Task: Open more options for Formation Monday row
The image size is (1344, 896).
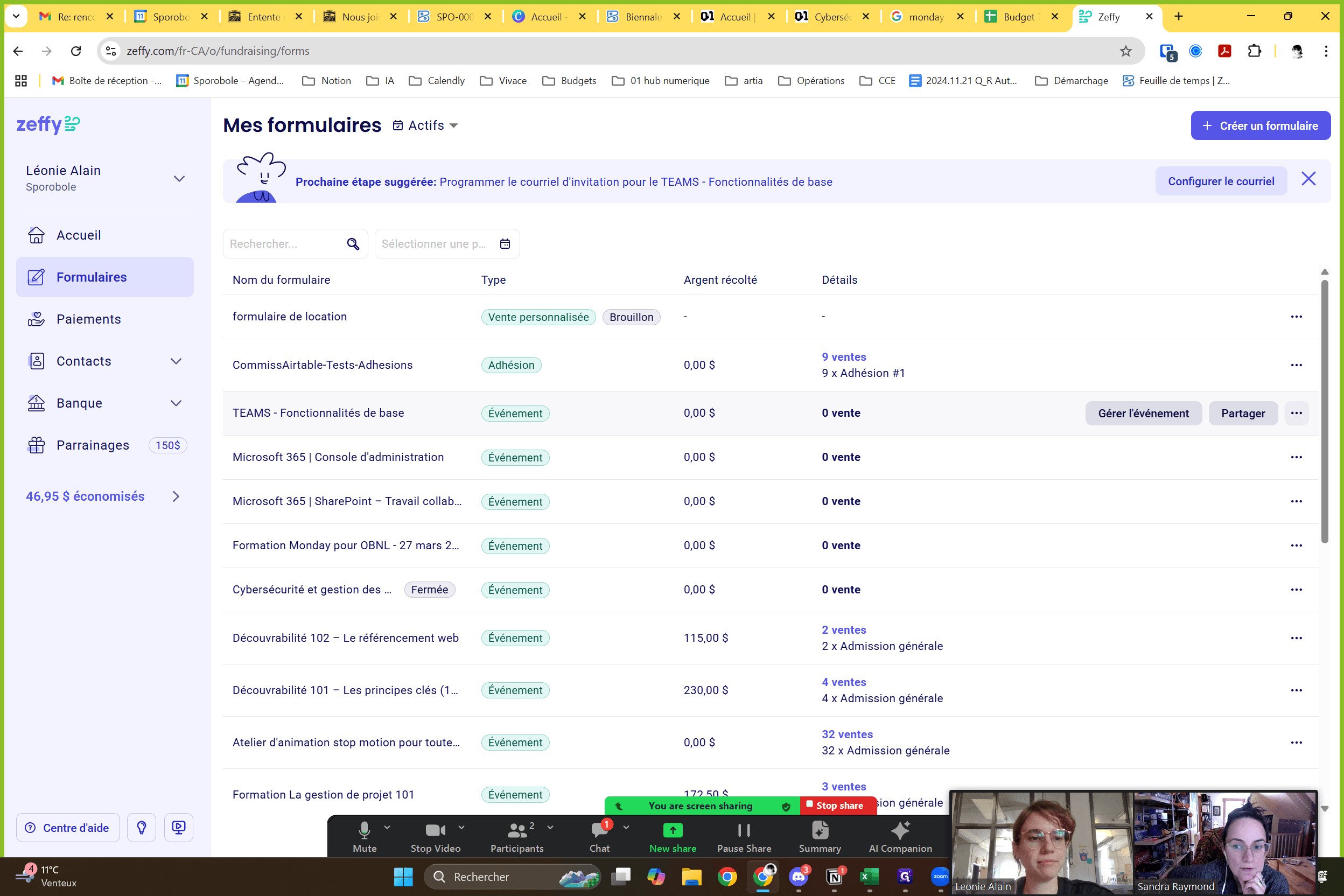Action: [1296, 545]
